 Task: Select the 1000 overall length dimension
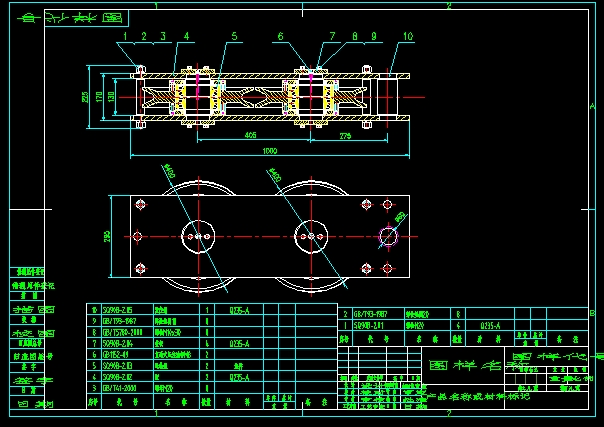pyautogui.click(x=270, y=151)
